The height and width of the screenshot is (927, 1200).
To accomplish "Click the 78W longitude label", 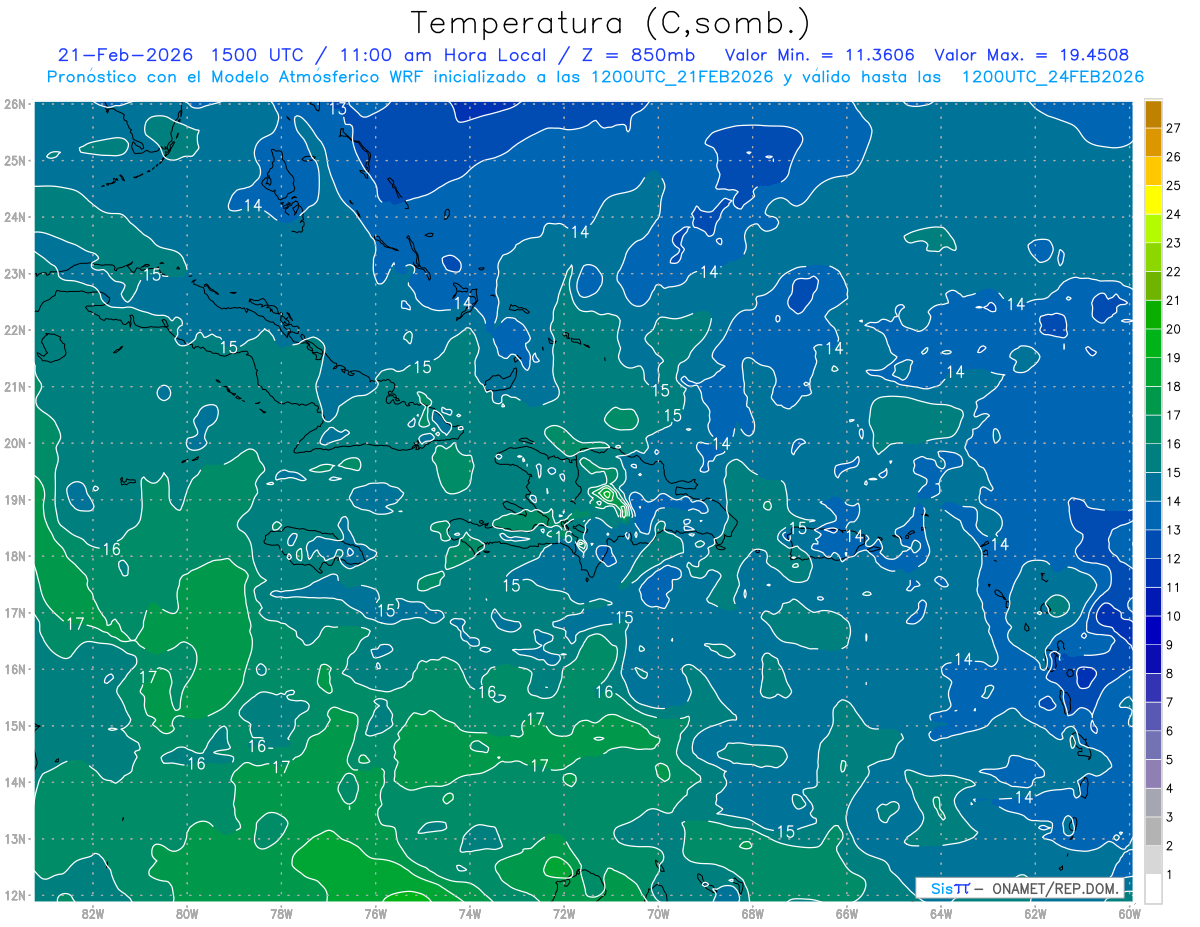I will click(x=281, y=914).
